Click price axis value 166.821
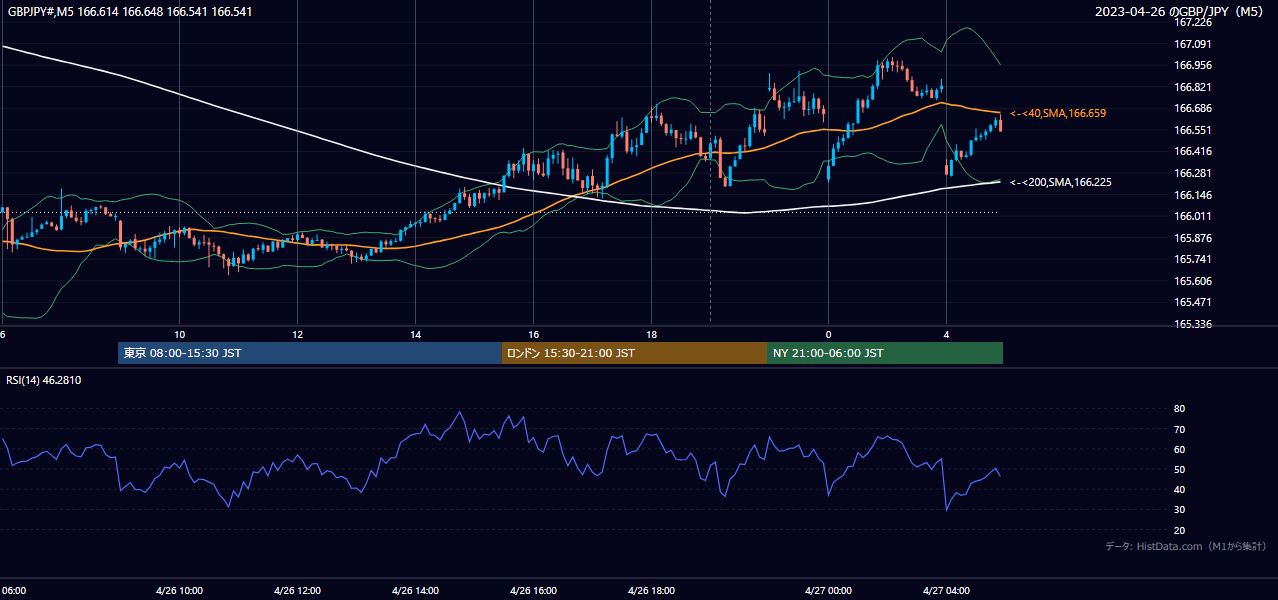 pyautogui.click(x=1192, y=87)
